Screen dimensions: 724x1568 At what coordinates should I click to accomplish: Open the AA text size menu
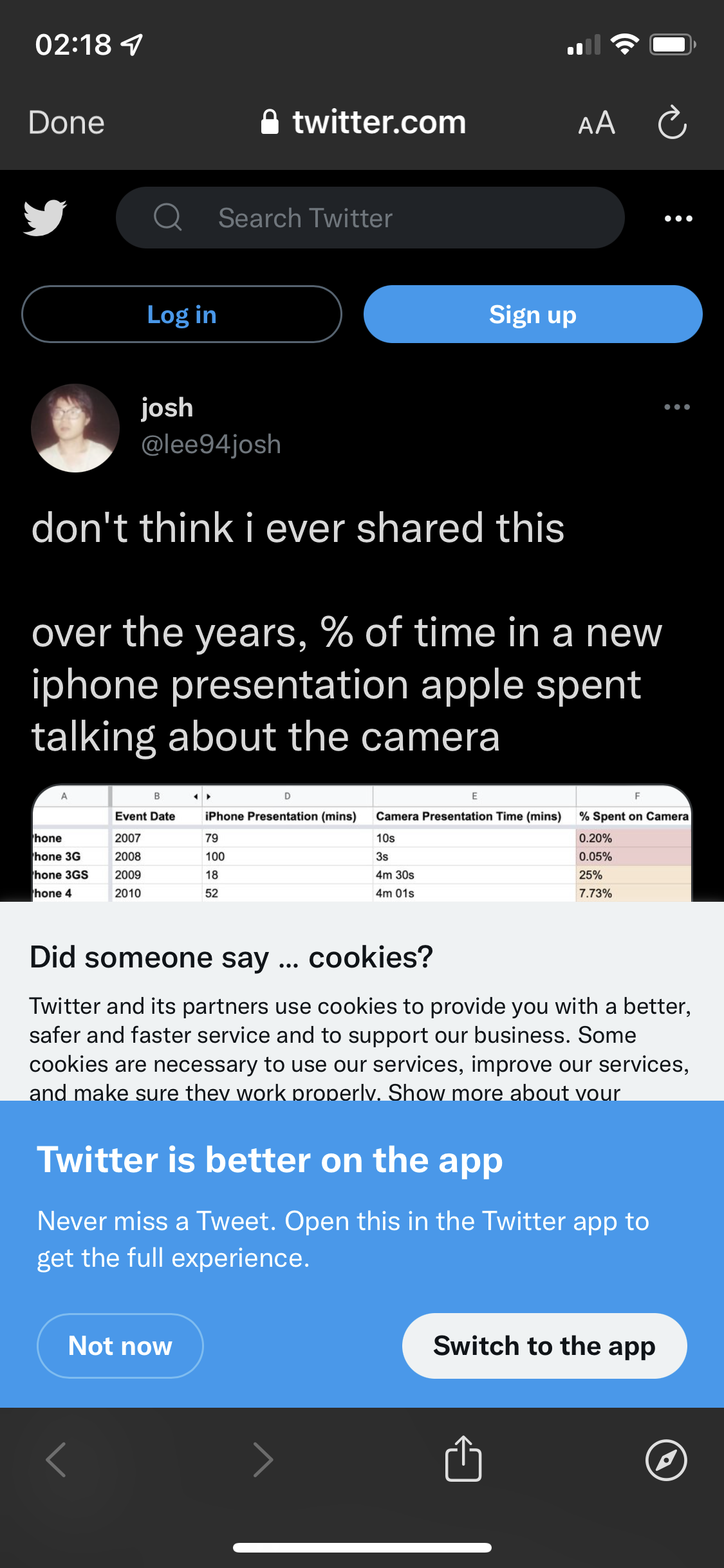click(x=597, y=122)
